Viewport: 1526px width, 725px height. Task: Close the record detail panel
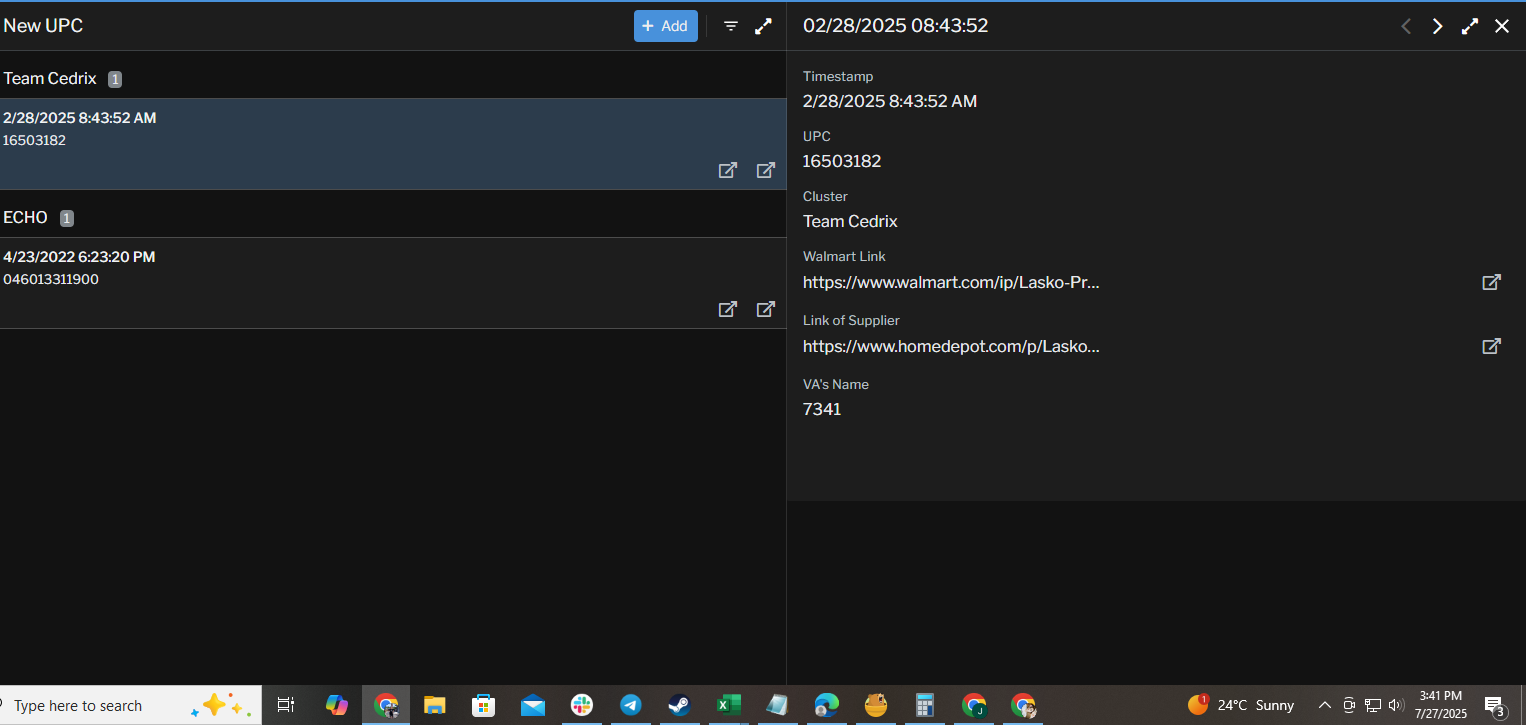pyautogui.click(x=1501, y=26)
